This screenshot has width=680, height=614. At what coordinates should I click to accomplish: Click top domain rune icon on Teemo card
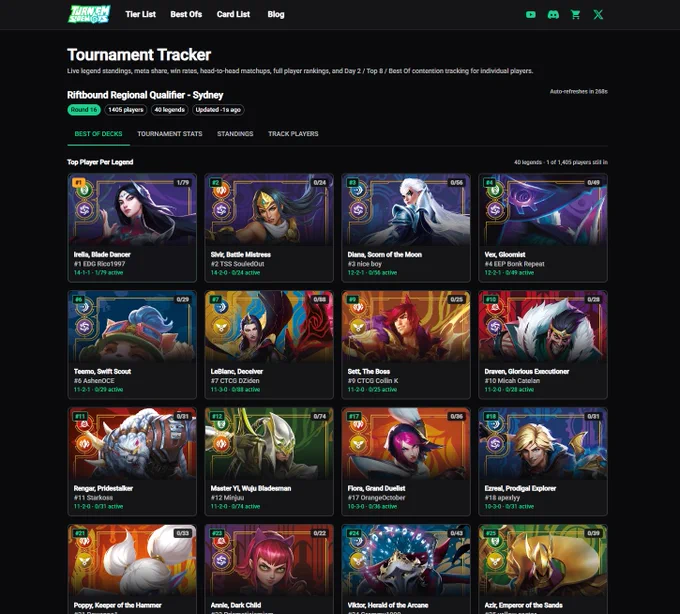[x=84, y=307]
